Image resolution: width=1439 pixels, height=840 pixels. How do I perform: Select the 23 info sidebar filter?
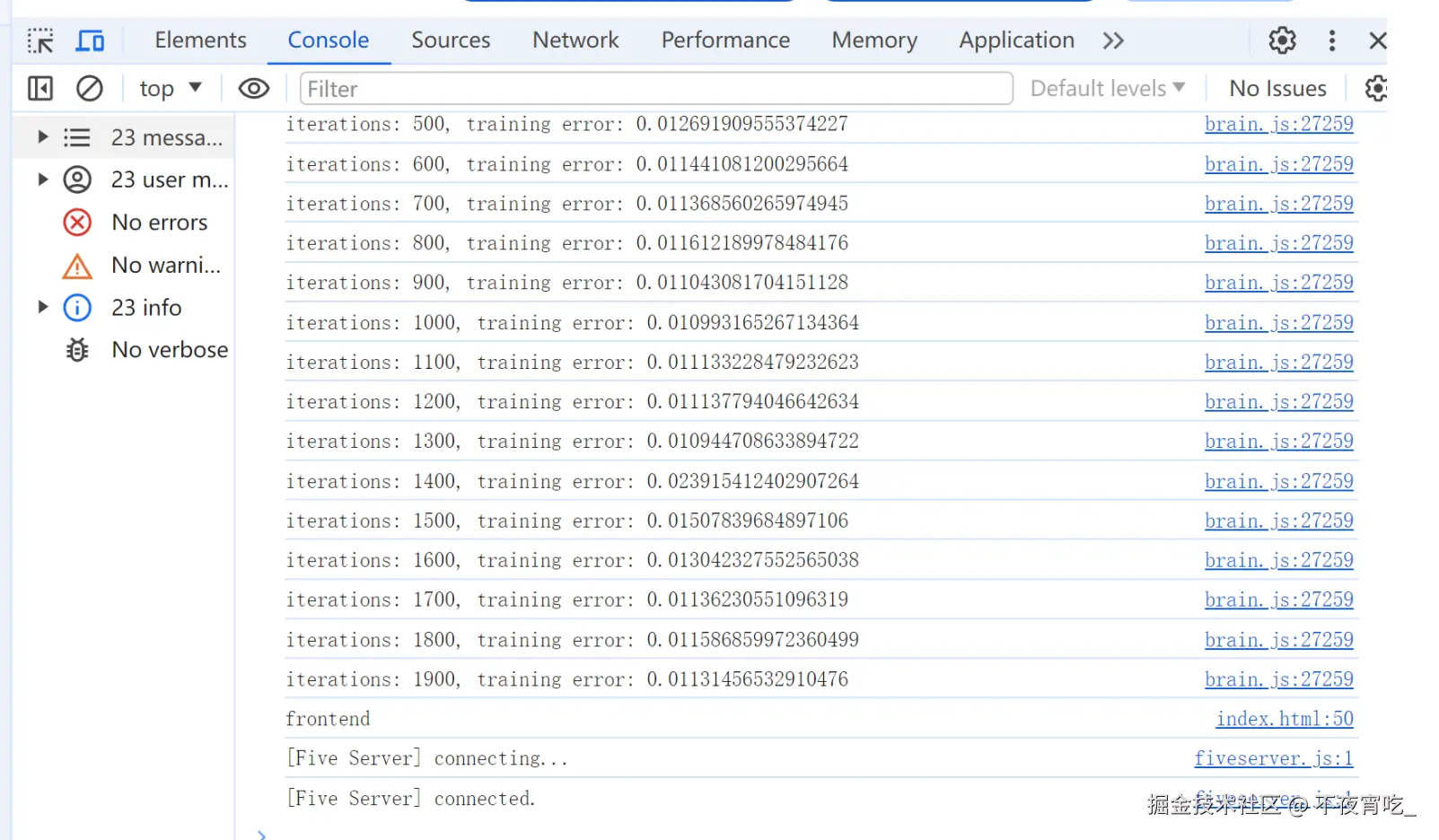coord(124,308)
